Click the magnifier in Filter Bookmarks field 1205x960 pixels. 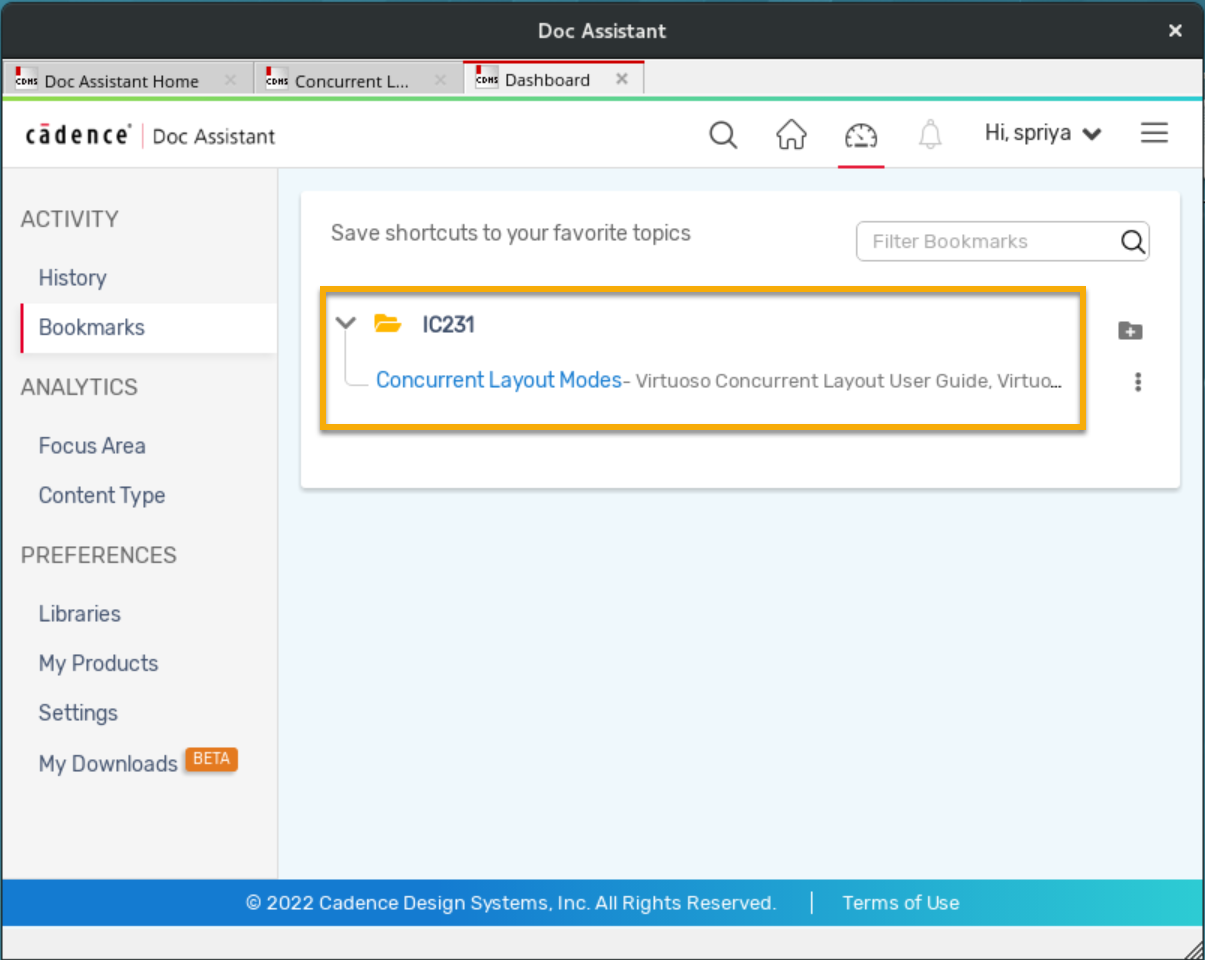tap(1132, 241)
